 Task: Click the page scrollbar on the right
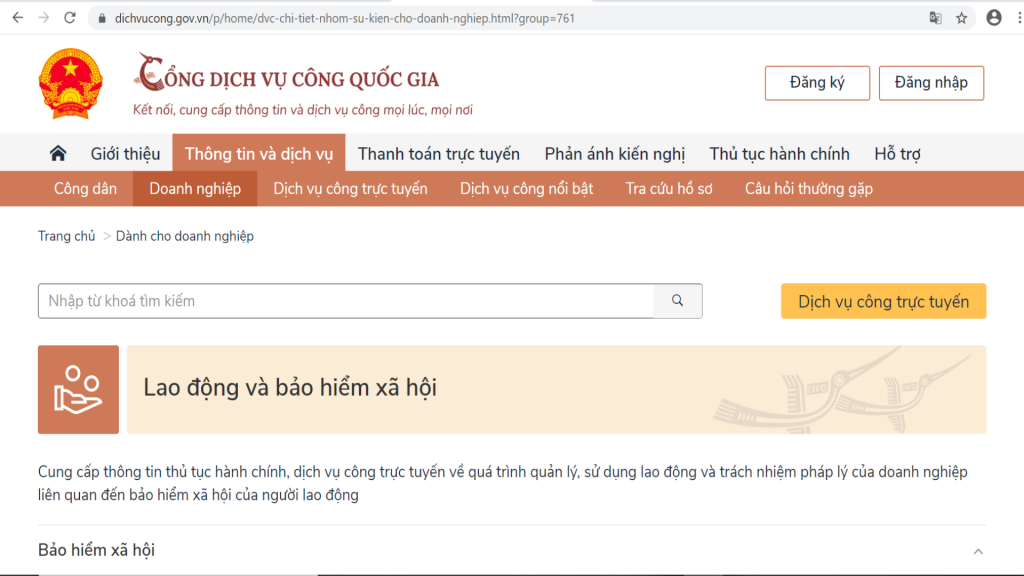pyautogui.click(x=1018, y=300)
